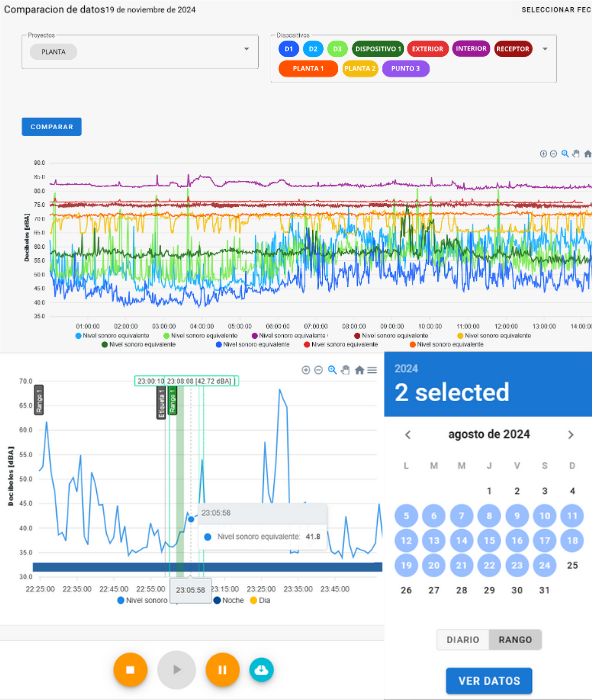Click the PLANTA 2 device chip

tap(360, 68)
